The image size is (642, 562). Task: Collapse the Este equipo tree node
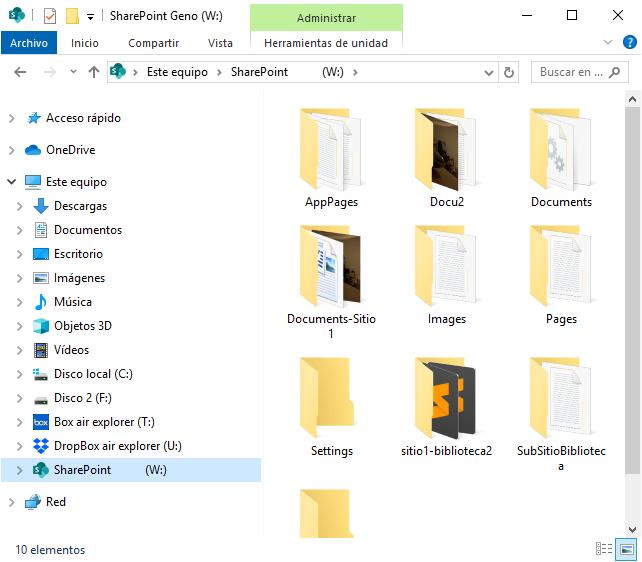click(x=11, y=182)
